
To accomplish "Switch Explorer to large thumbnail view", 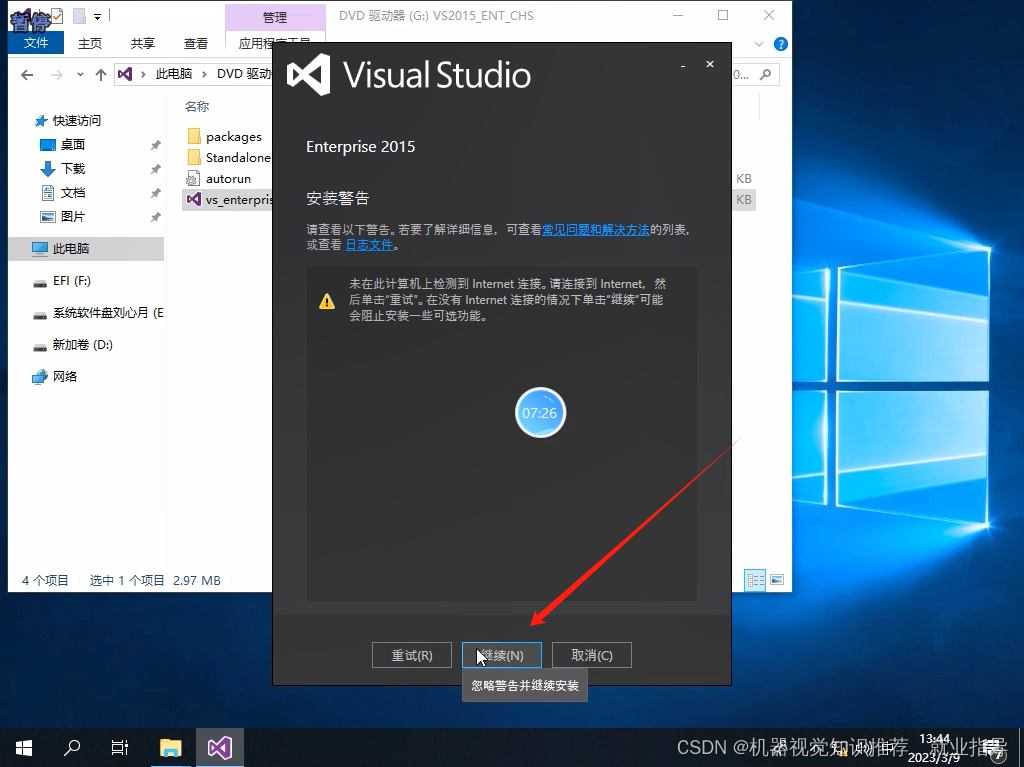I will click(777, 580).
